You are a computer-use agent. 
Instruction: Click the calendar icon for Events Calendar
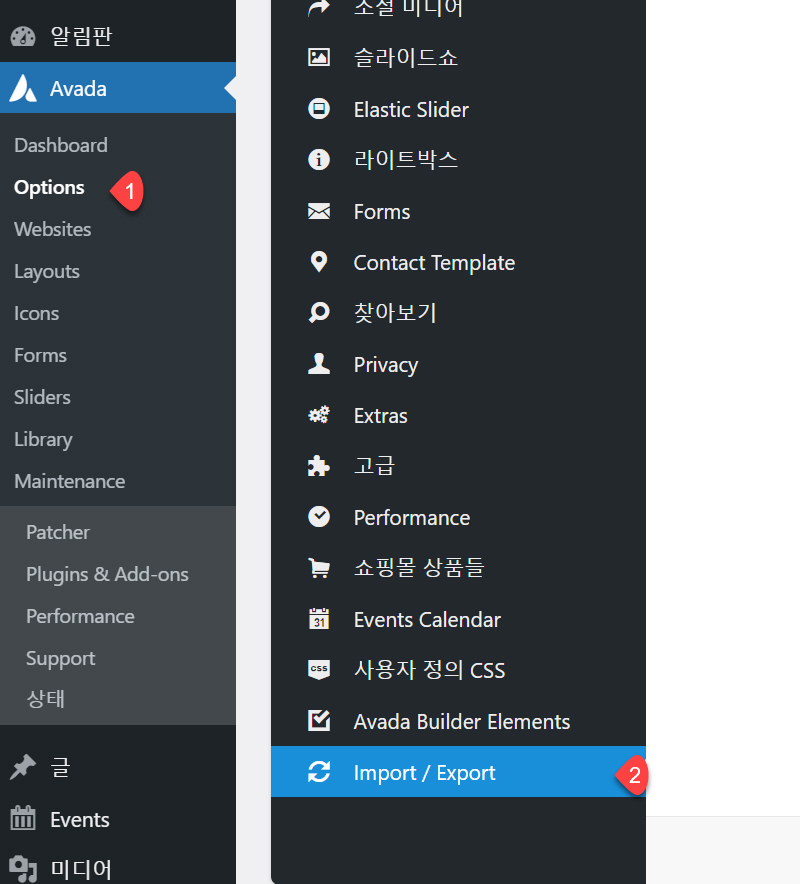click(x=319, y=619)
